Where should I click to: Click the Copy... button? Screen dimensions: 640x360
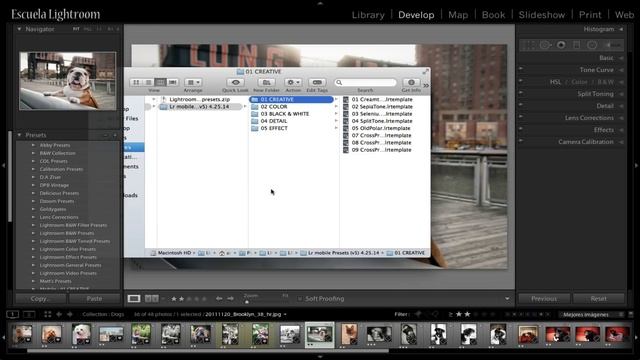(41, 299)
